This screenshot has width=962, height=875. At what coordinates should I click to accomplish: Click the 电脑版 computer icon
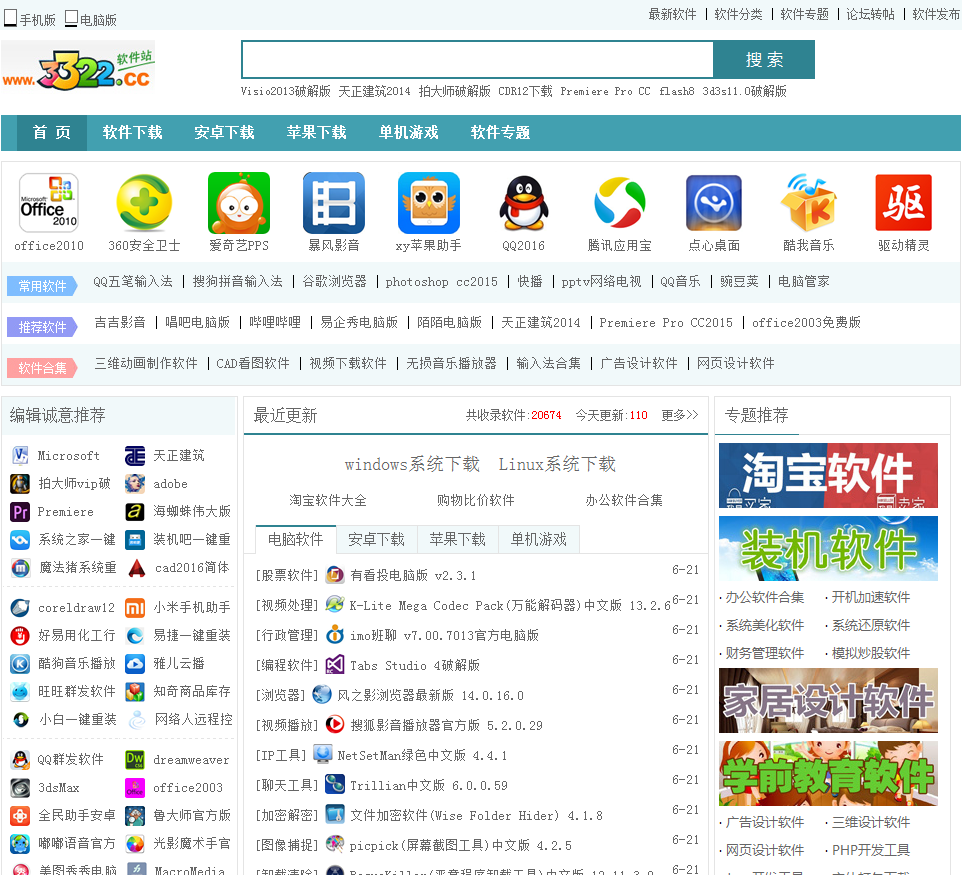(71, 18)
